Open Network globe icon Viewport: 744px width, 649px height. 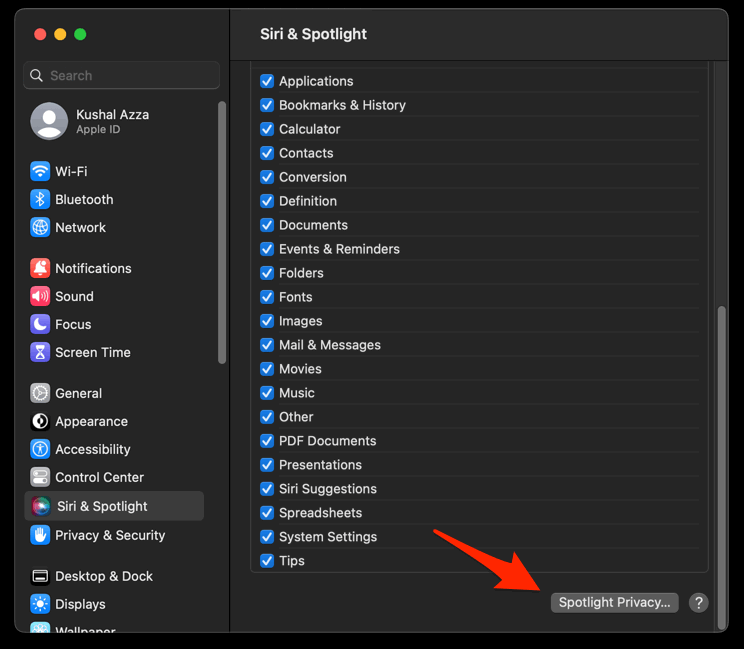[x=40, y=227]
